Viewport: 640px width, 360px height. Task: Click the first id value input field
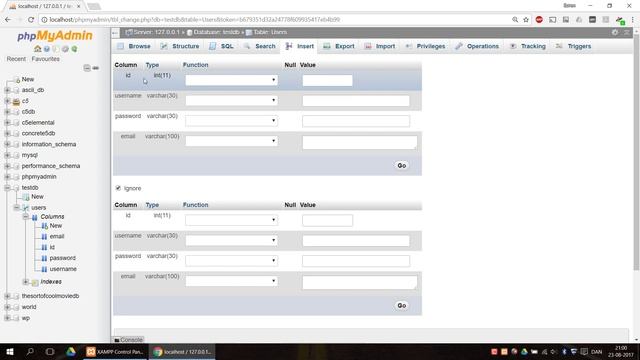point(327,80)
